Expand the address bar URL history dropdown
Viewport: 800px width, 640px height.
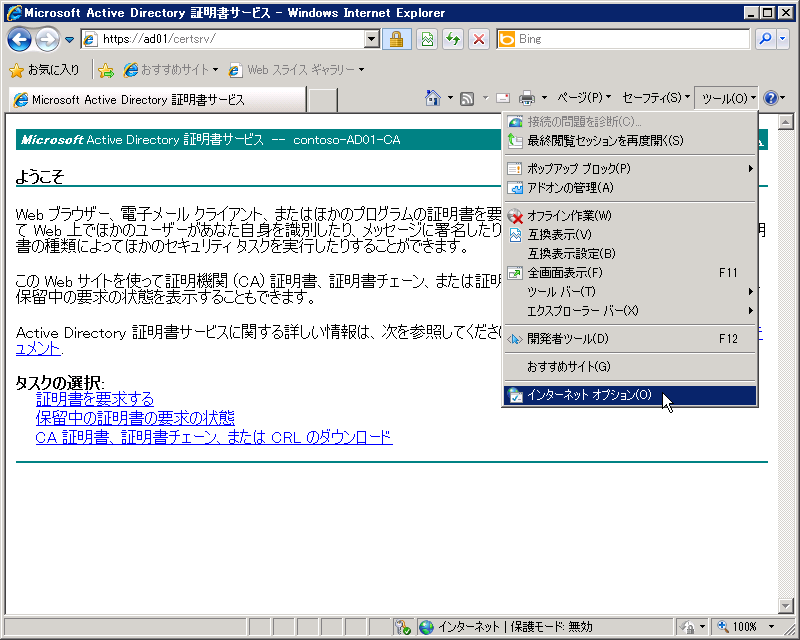pyautogui.click(x=372, y=39)
